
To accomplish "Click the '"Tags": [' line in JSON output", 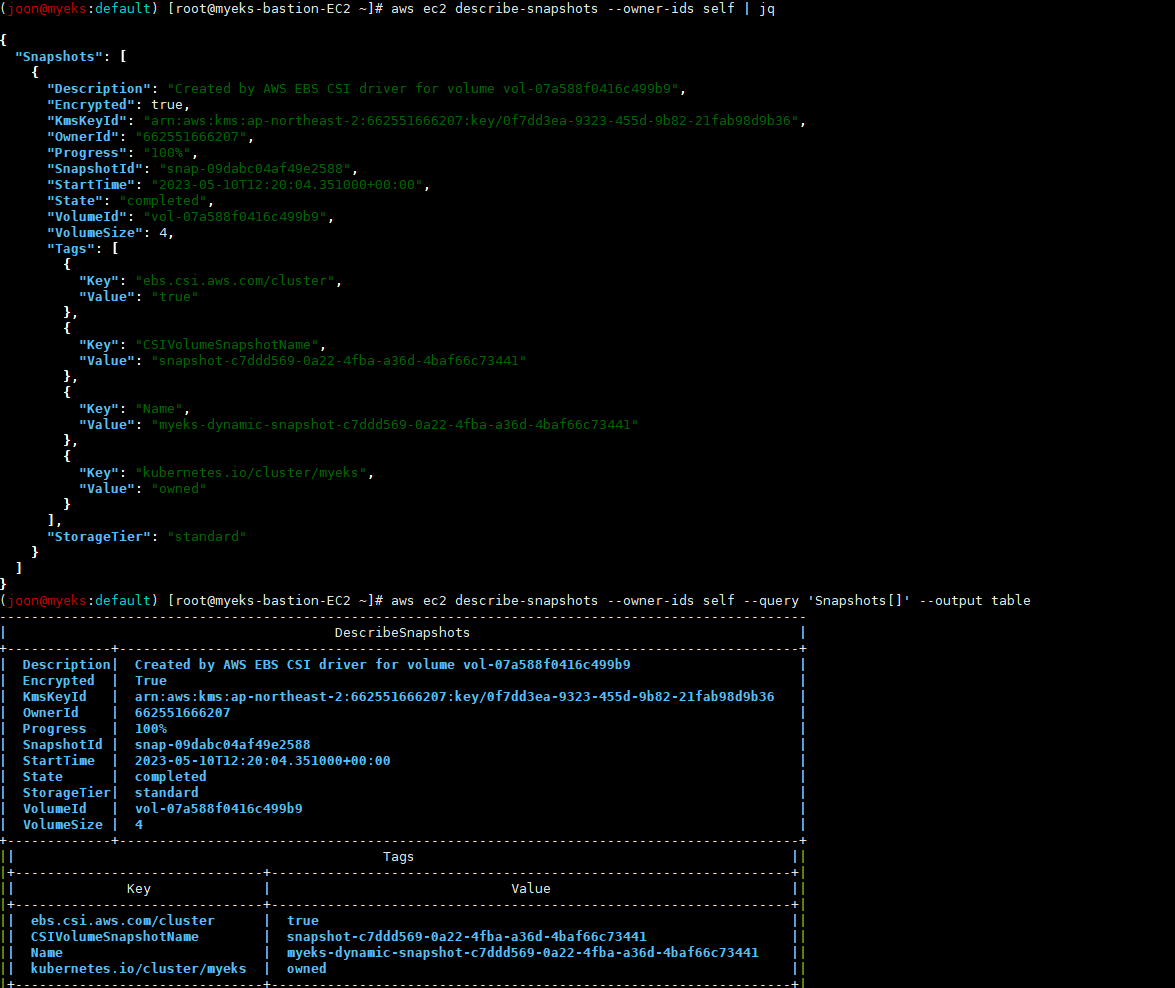I will [82, 249].
